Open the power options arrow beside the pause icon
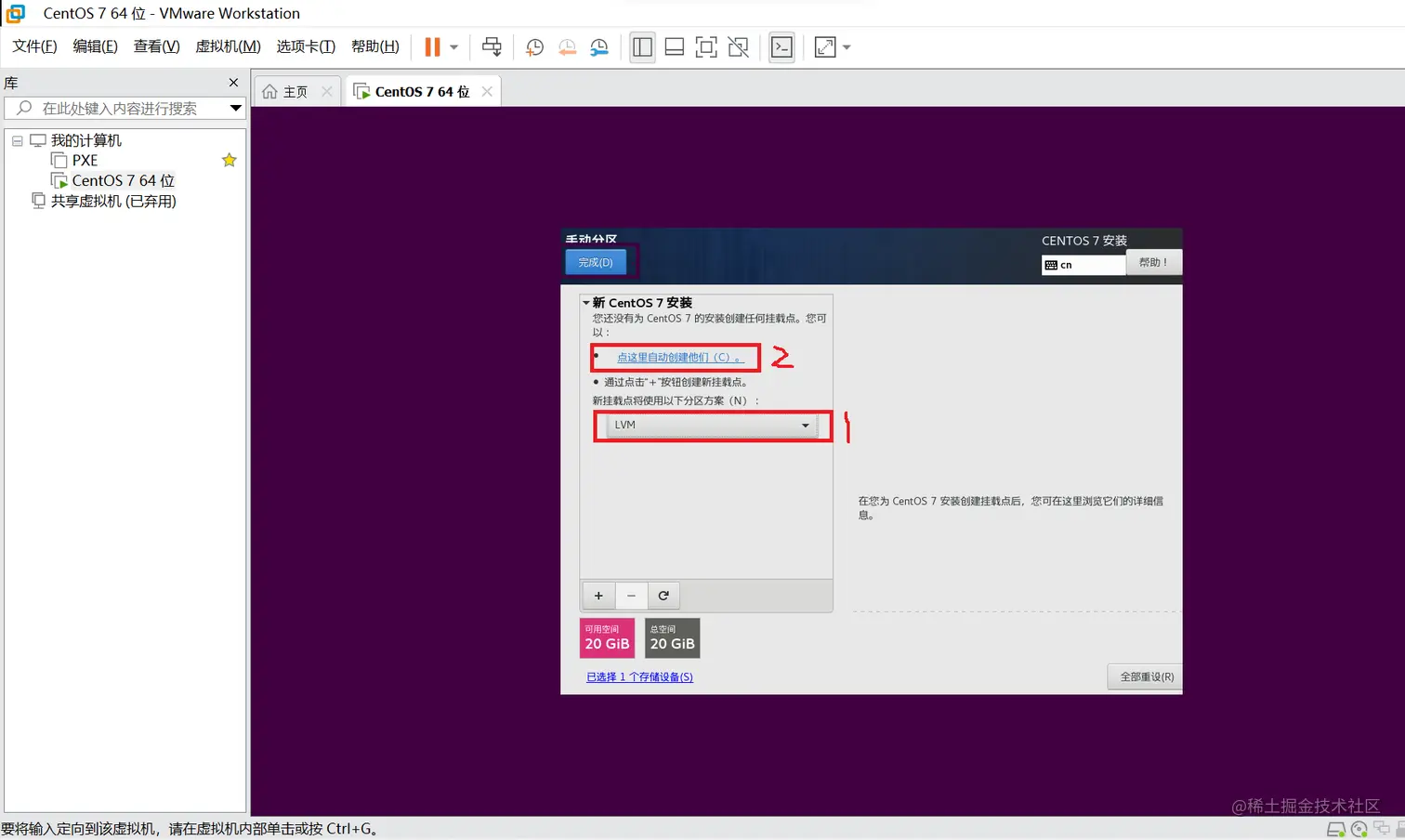The image size is (1405, 840). 454,46
